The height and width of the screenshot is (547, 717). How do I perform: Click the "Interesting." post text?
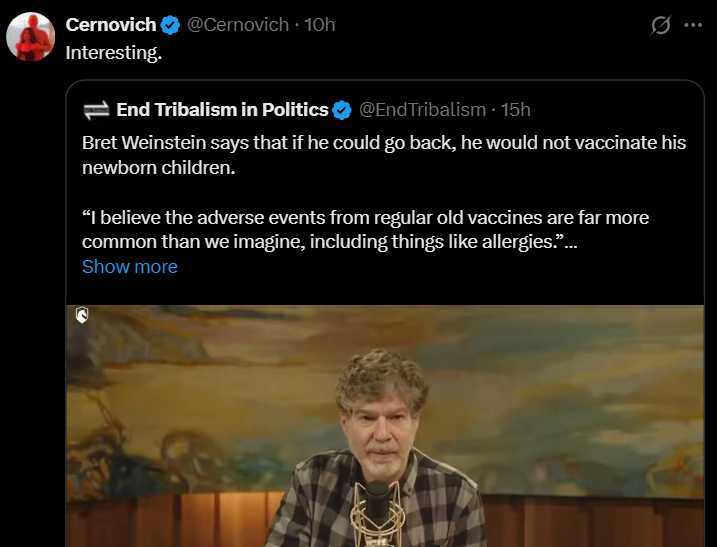click(113, 53)
